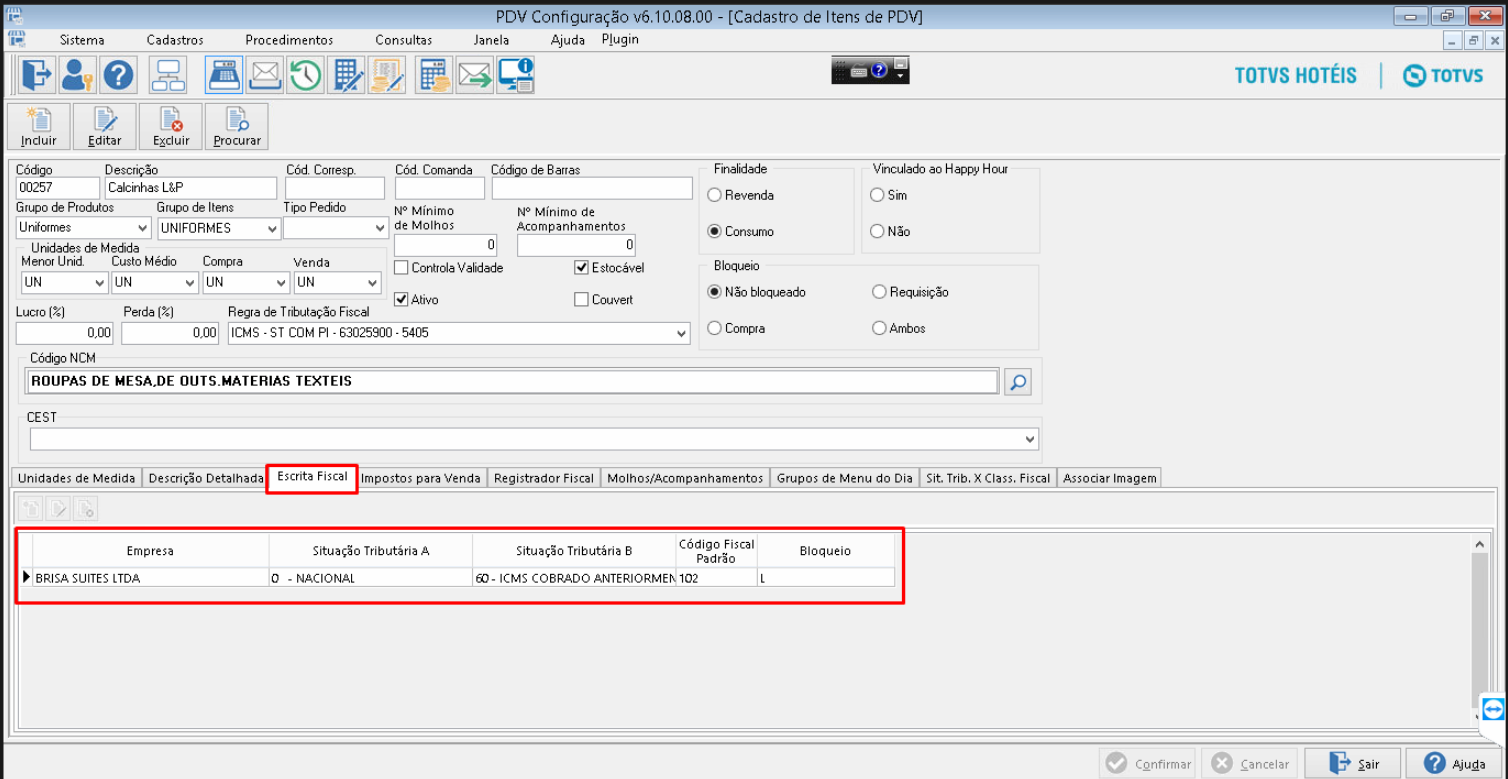Click the NCM magnifier search icon
Screen dimensions: 1508x779
1018,382
